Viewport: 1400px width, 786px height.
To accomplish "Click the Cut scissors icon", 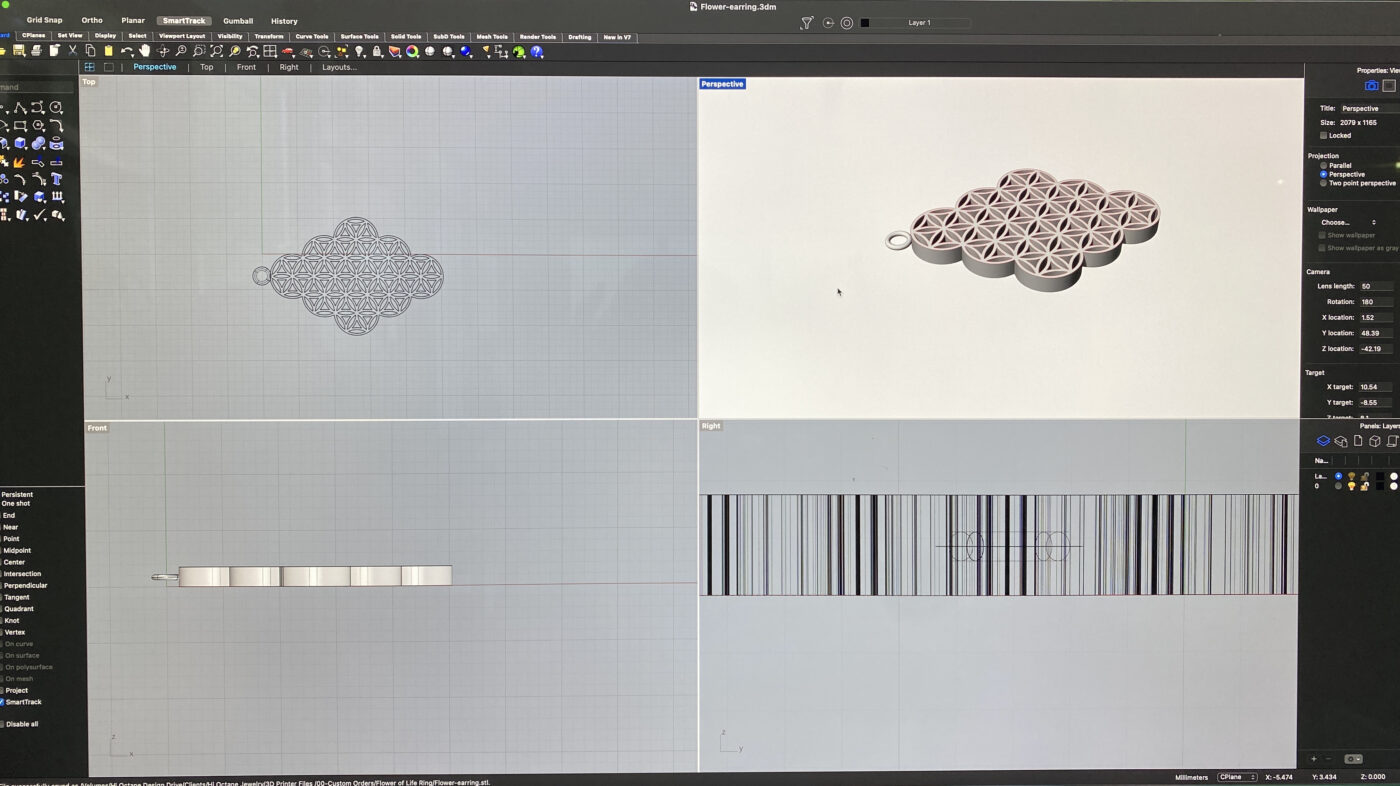I will [73, 51].
